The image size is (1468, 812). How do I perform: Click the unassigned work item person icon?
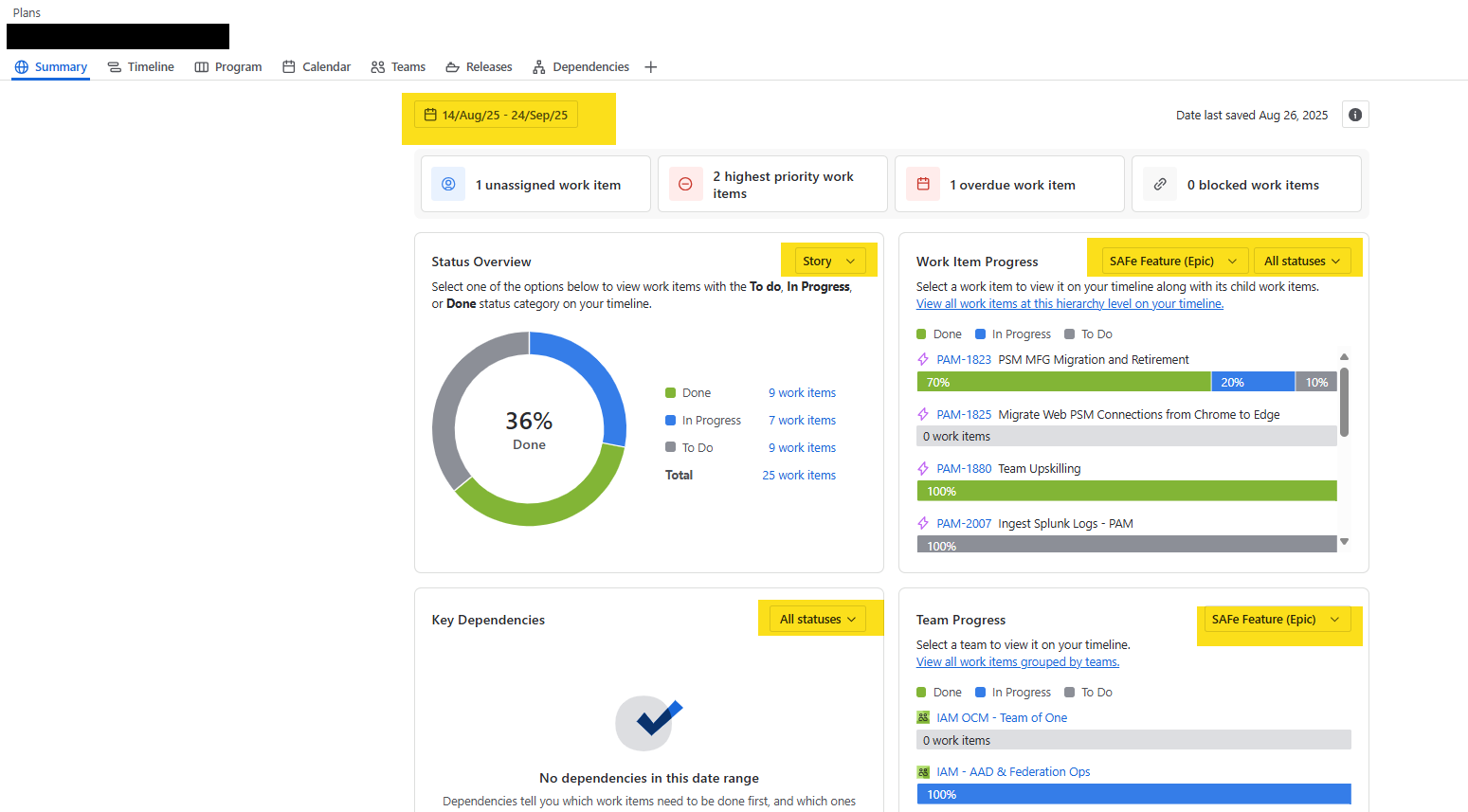tap(448, 184)
